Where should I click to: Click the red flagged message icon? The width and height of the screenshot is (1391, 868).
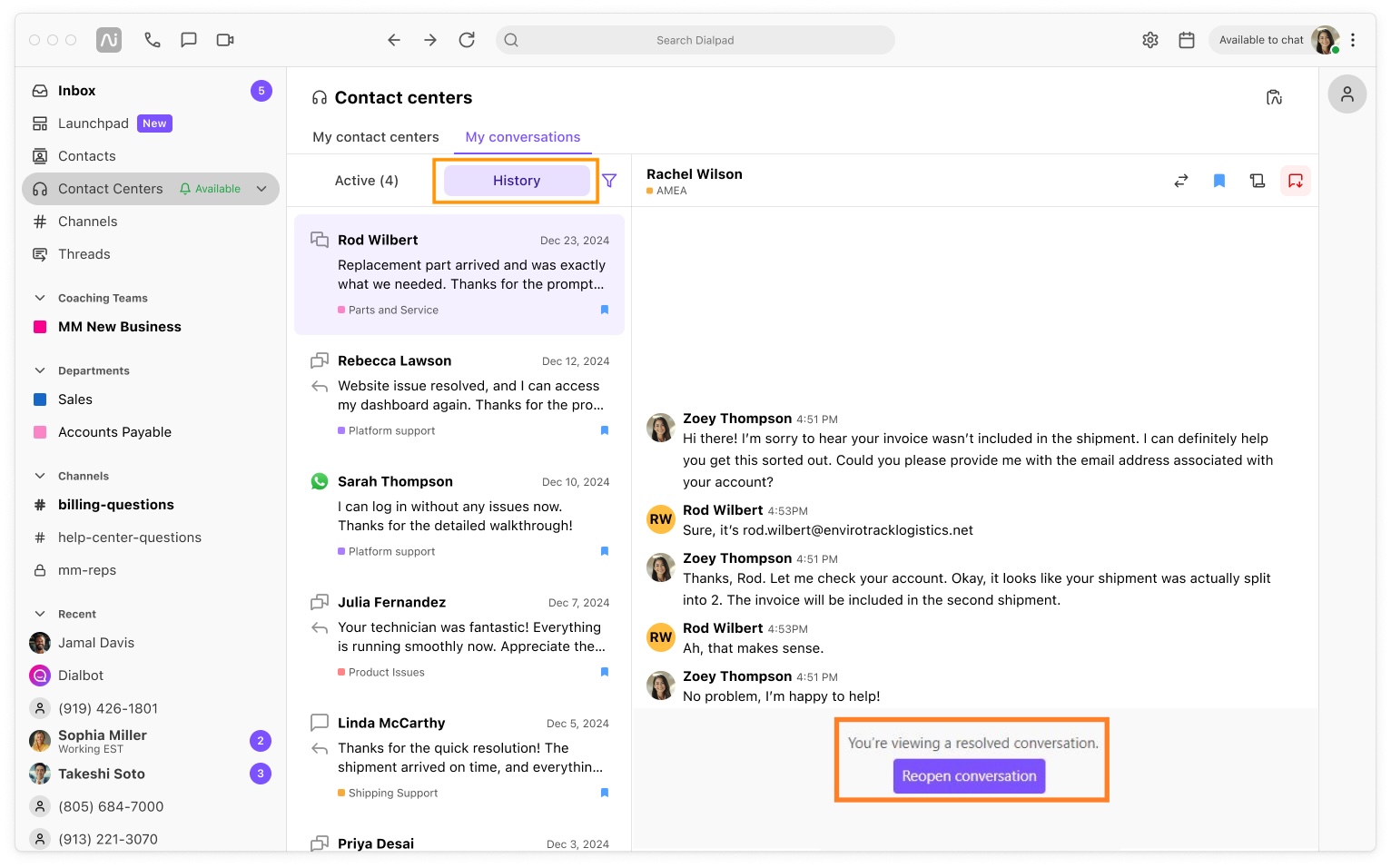pyautogui.click(x=1296, y=181)
